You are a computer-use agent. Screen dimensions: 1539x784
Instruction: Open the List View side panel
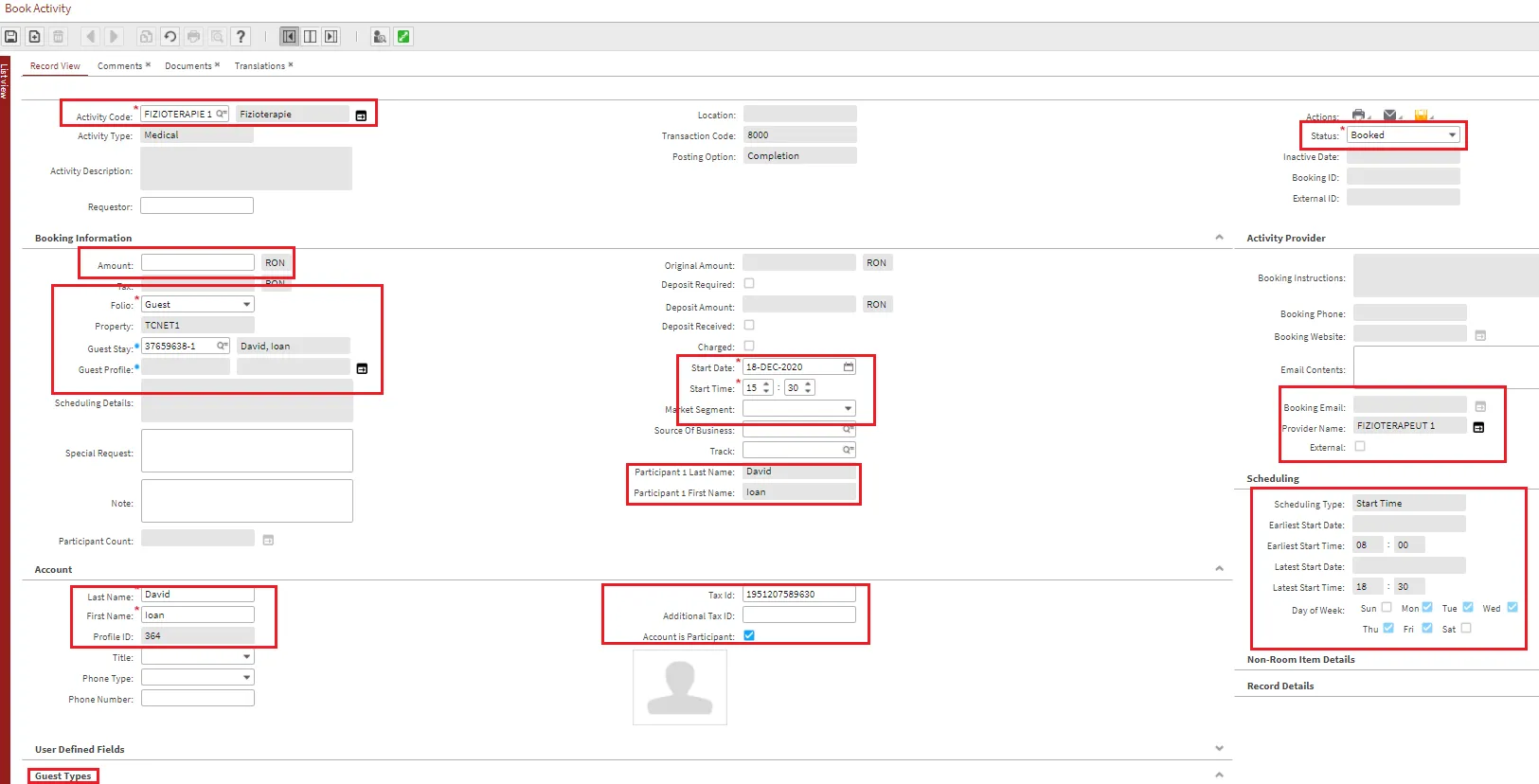[x=5, y=81]
